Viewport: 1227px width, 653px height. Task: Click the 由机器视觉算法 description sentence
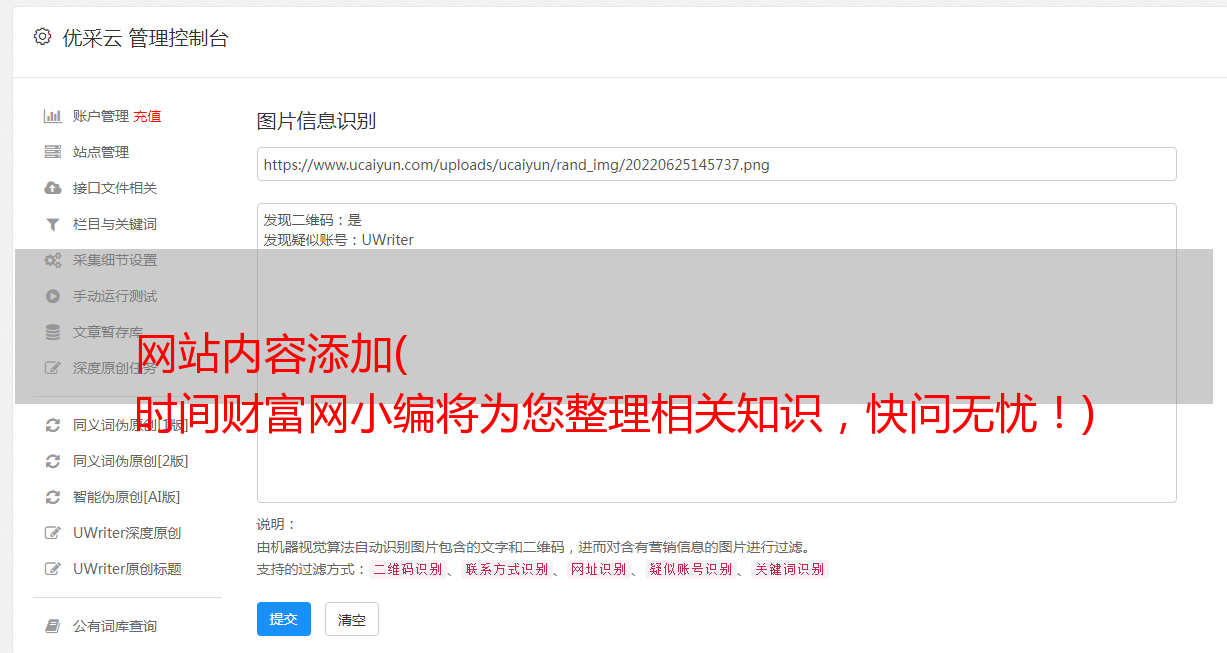533,547
